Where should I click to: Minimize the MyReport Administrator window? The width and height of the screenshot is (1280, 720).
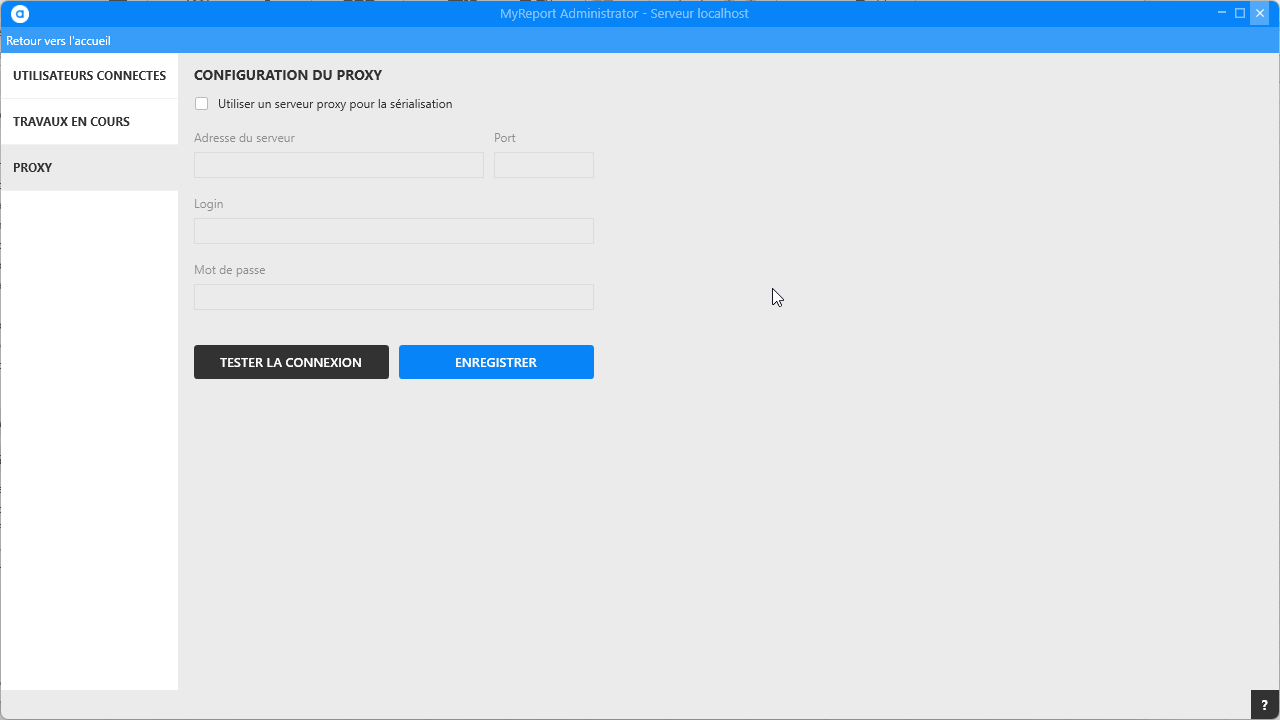[x=1222, y=13]
